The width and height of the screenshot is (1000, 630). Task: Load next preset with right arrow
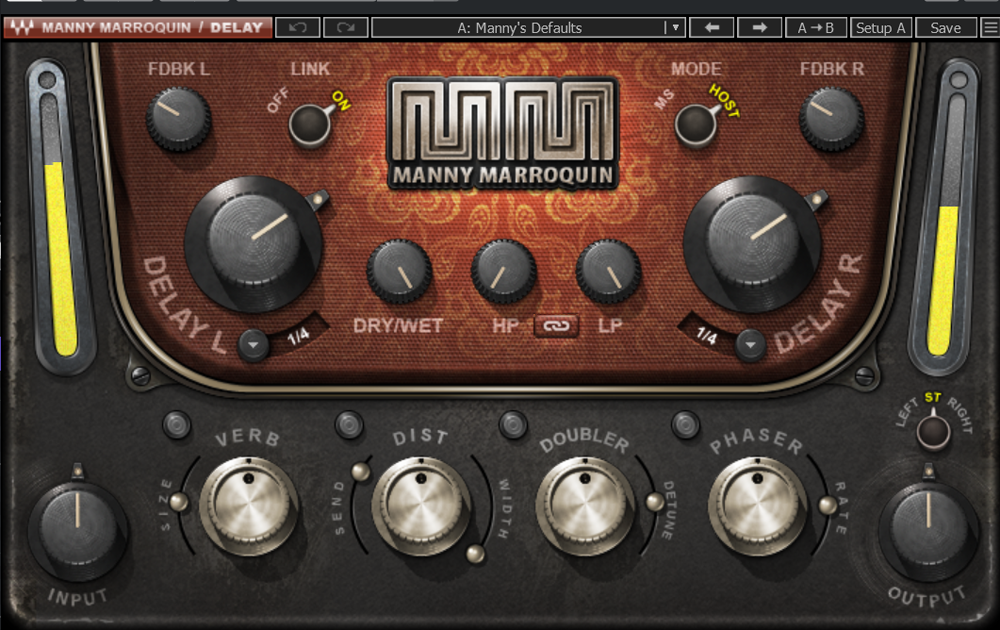point(759,27)
